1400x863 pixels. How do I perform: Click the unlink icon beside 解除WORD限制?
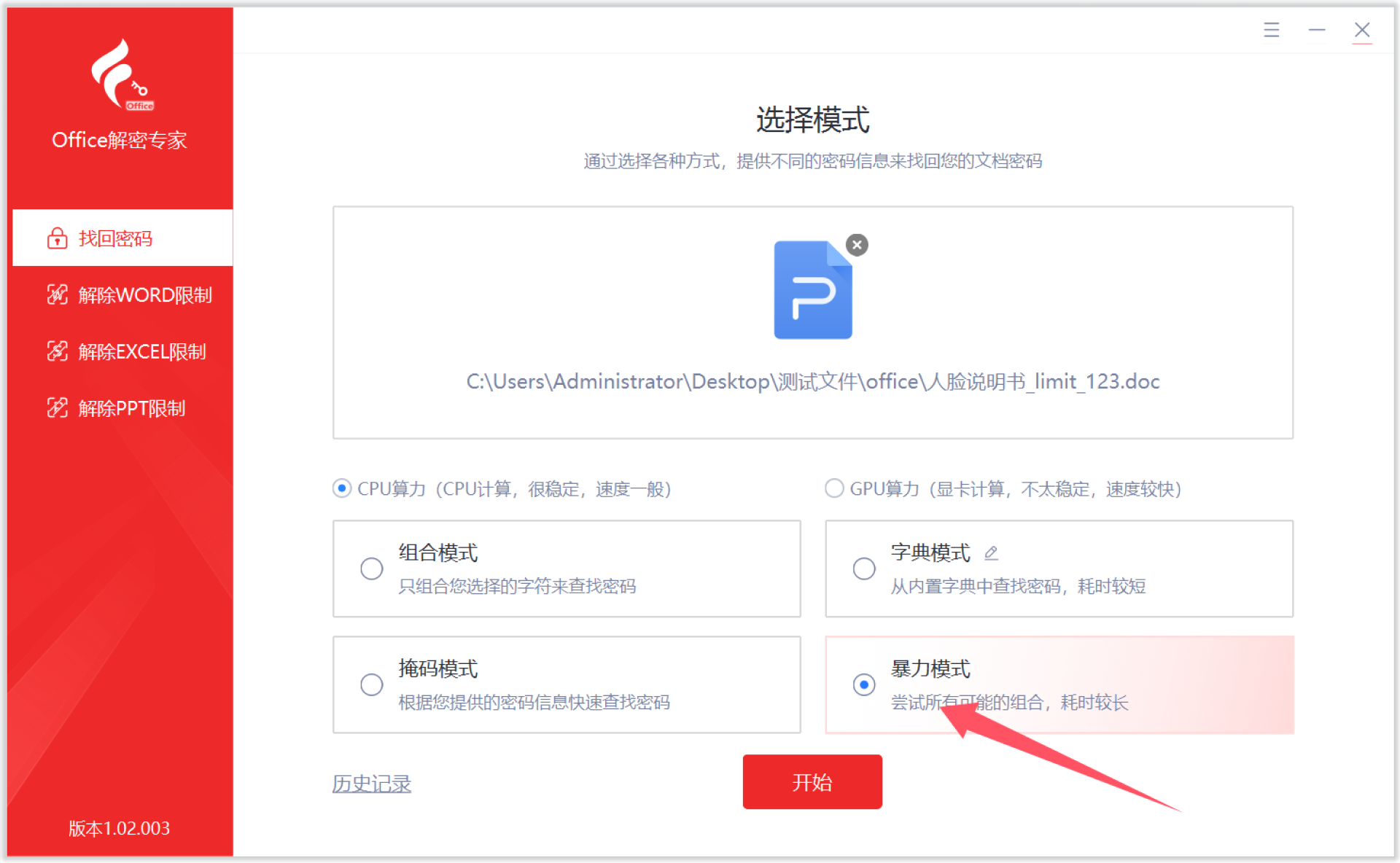(58, 294)
